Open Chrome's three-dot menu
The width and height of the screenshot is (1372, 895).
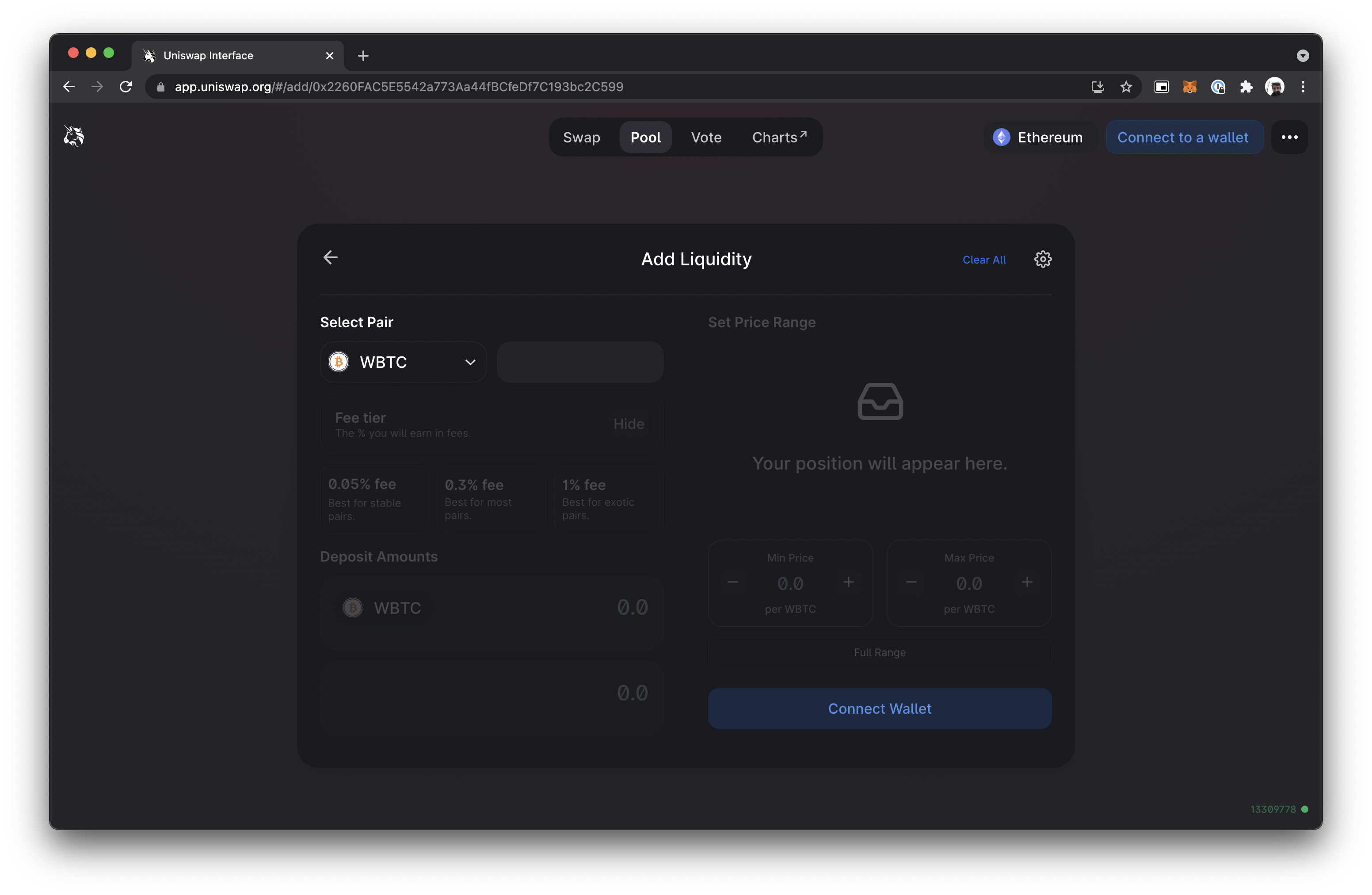point(1303,87)
